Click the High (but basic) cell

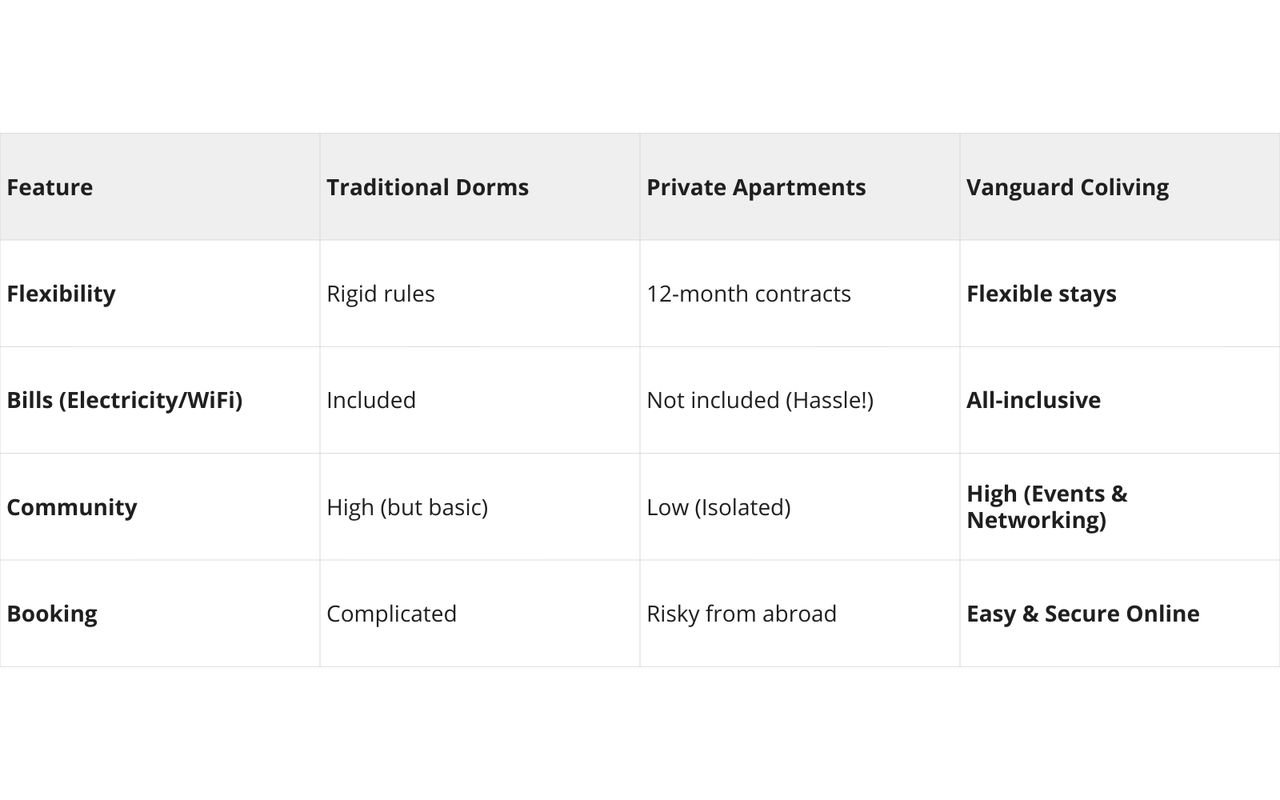(x=407, y=507)
